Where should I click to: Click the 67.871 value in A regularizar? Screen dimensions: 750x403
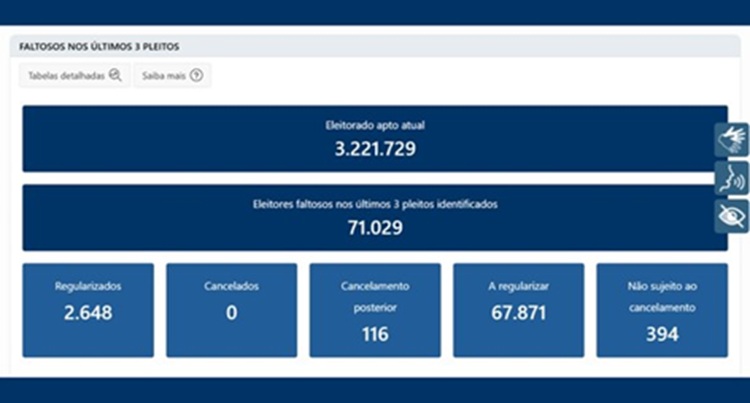click(518, 312)
